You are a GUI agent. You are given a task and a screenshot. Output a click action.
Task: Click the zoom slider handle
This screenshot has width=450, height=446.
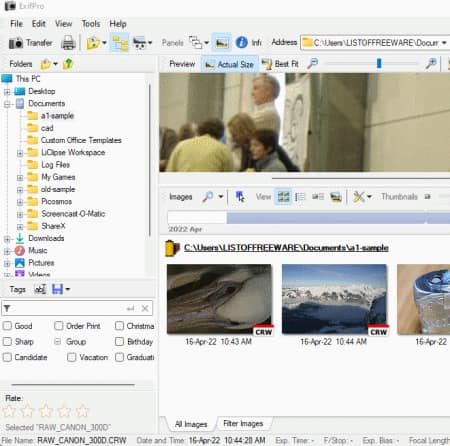coord(379,63)
